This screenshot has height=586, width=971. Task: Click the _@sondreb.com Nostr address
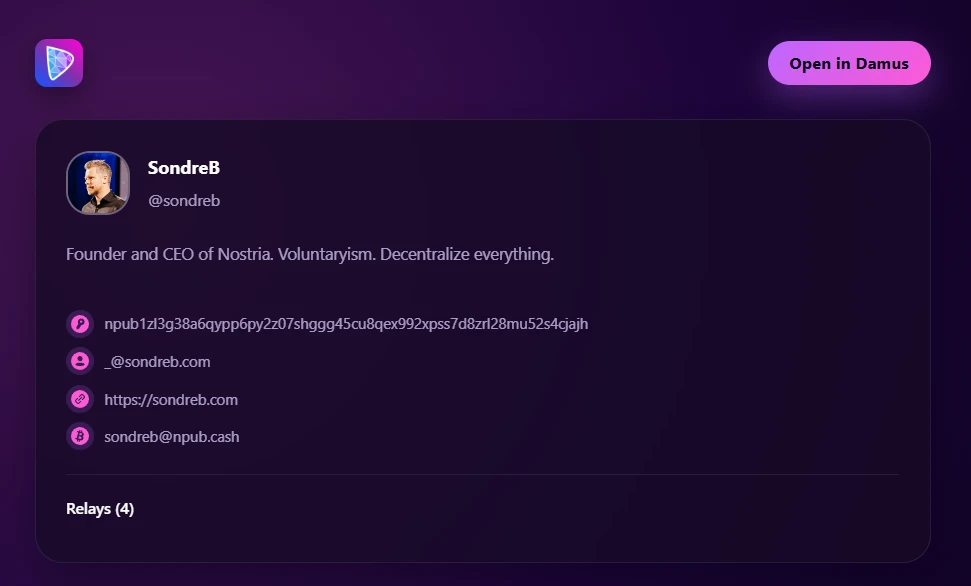pyautogui.click(x=157, y=362)
